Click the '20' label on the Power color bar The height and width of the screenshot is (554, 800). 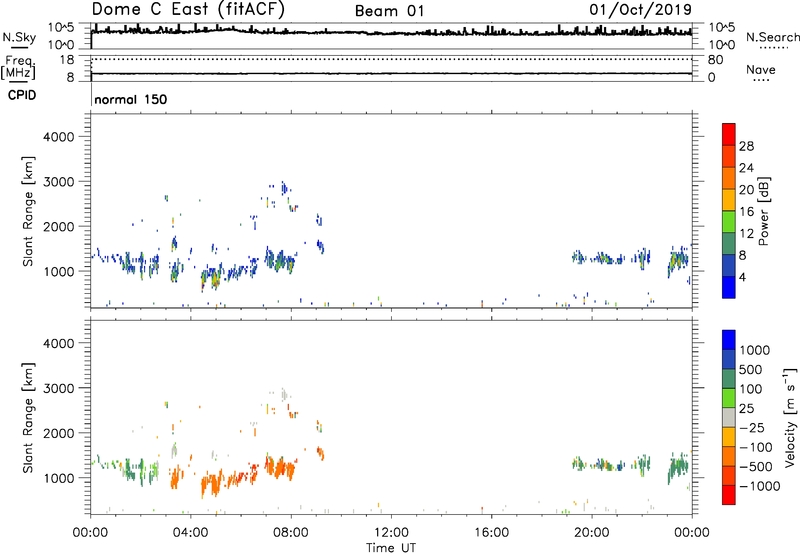click(x=746, y=190)
